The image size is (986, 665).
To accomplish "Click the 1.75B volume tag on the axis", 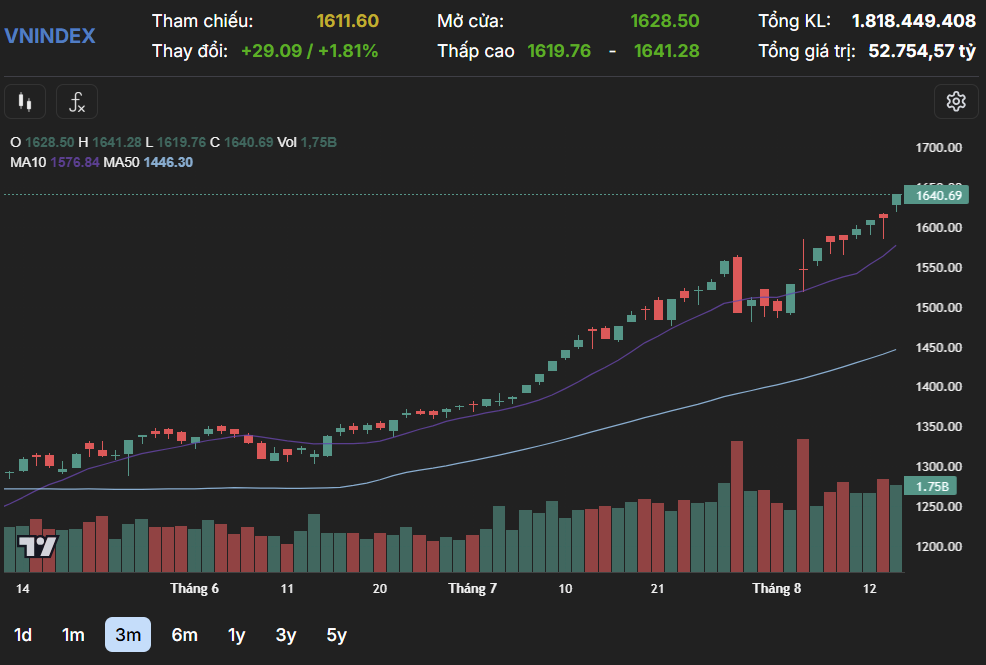I will tap(931, 486).
